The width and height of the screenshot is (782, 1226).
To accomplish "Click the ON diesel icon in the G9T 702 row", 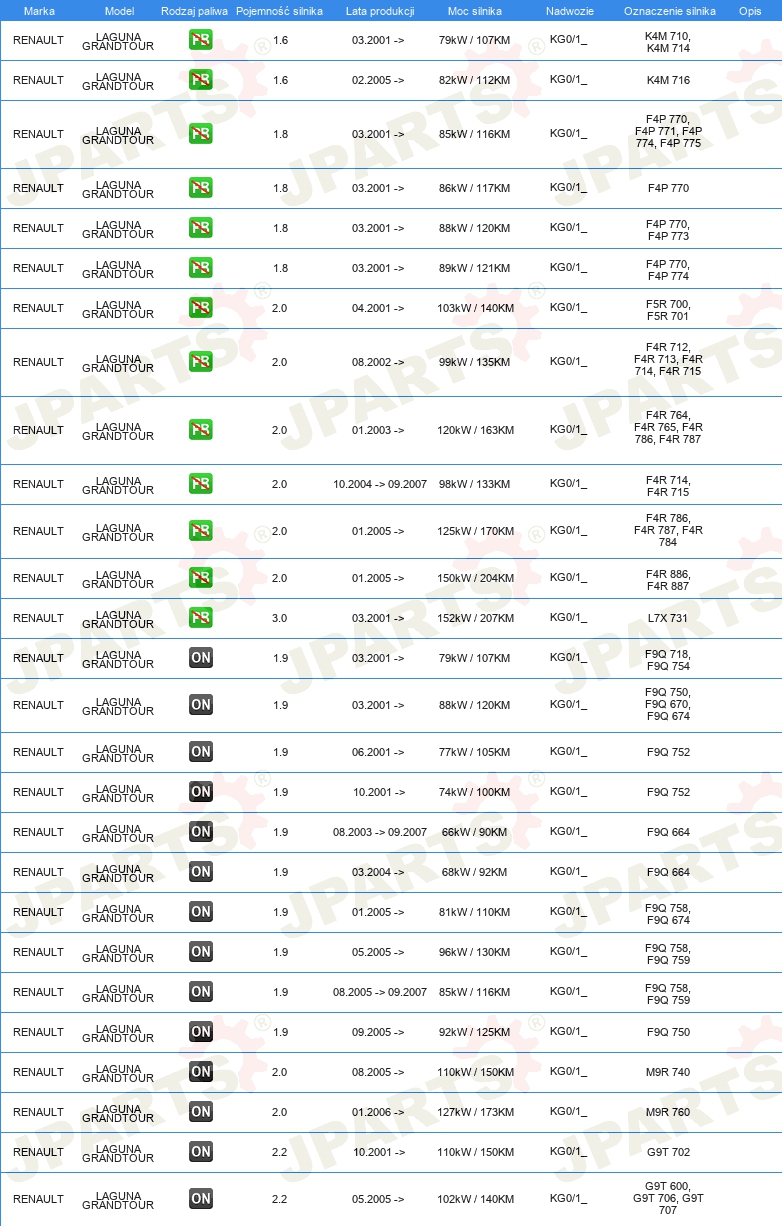I will pos(201,1152).
